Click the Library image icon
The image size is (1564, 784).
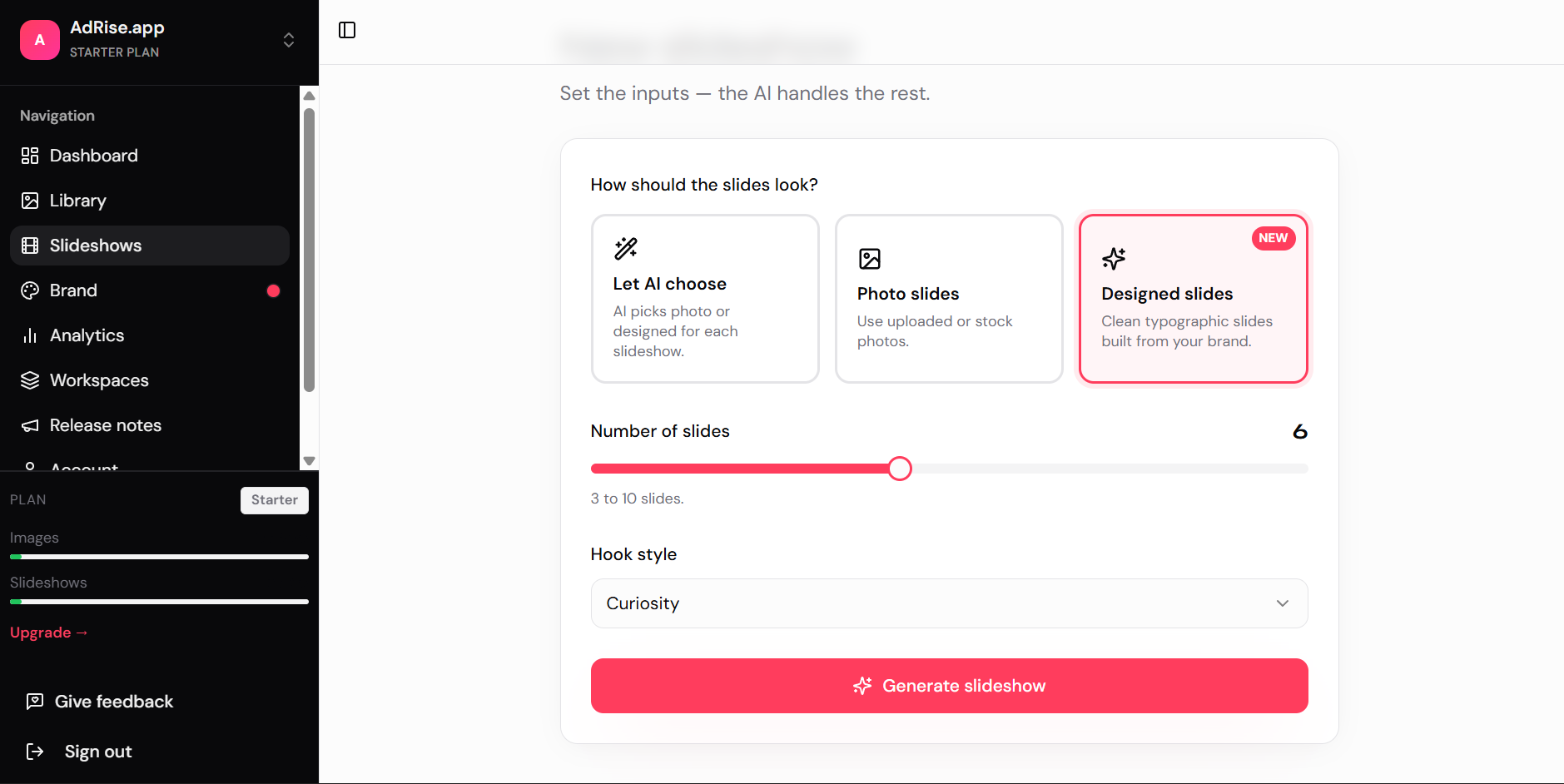pos(30,201)
